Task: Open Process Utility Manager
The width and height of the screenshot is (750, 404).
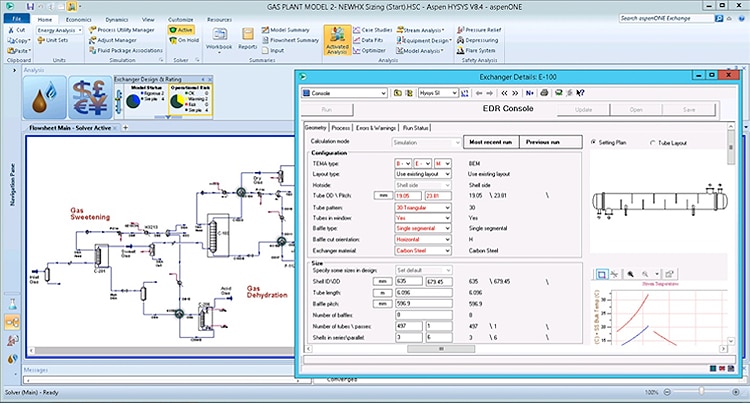Action: click(121, 30)
